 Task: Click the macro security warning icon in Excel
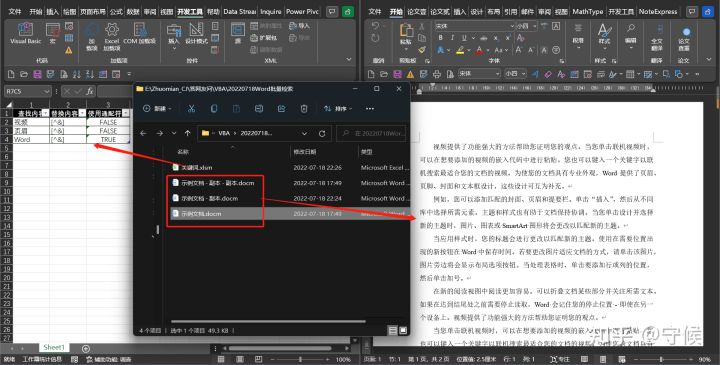(x=69, y=50)
